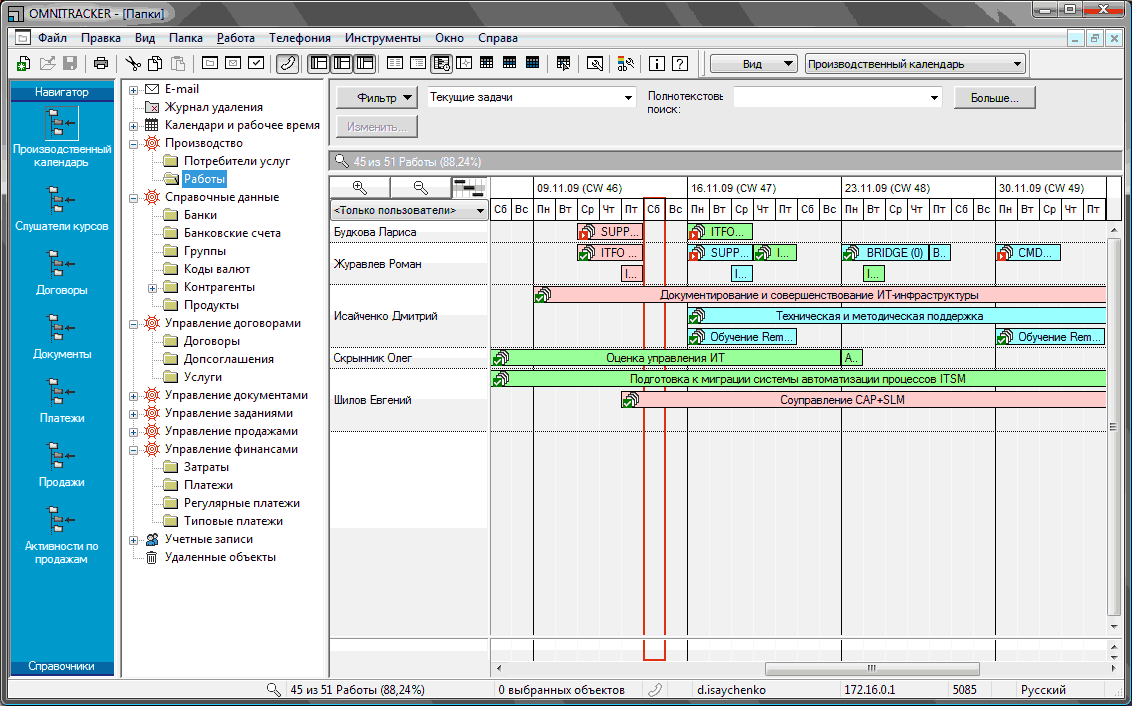1132x706 pixels.
Task: Open the Текущие задачи filter combo box
Action: 531,97
